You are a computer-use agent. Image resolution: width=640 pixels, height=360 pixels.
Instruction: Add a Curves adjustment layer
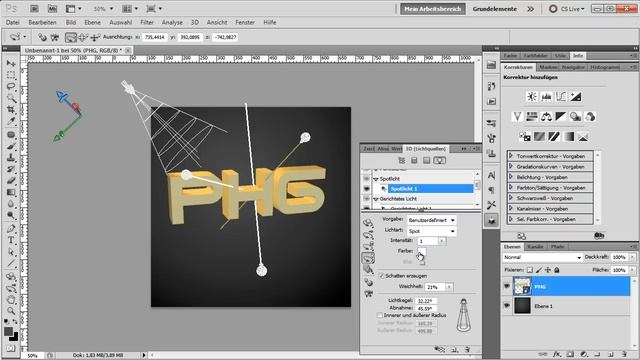(x=561, y=97)
